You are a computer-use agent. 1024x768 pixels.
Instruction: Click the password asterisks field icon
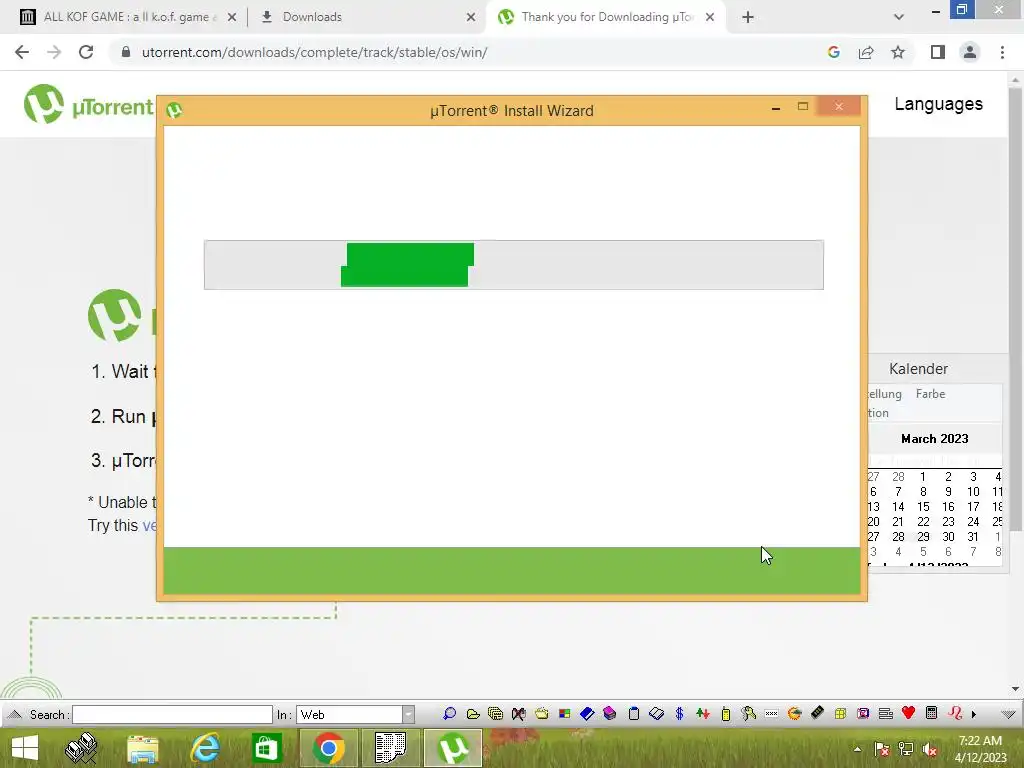pos(771,714)
